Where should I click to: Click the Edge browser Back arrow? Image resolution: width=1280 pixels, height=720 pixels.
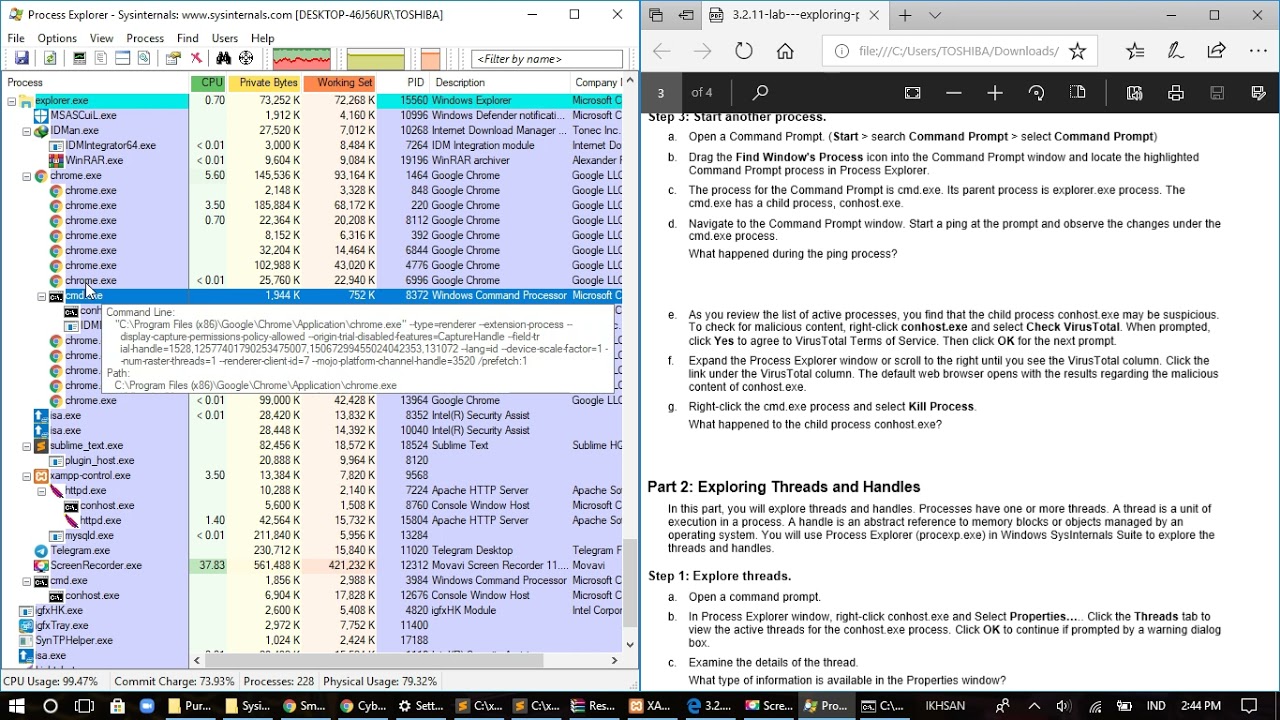(661, 51)
